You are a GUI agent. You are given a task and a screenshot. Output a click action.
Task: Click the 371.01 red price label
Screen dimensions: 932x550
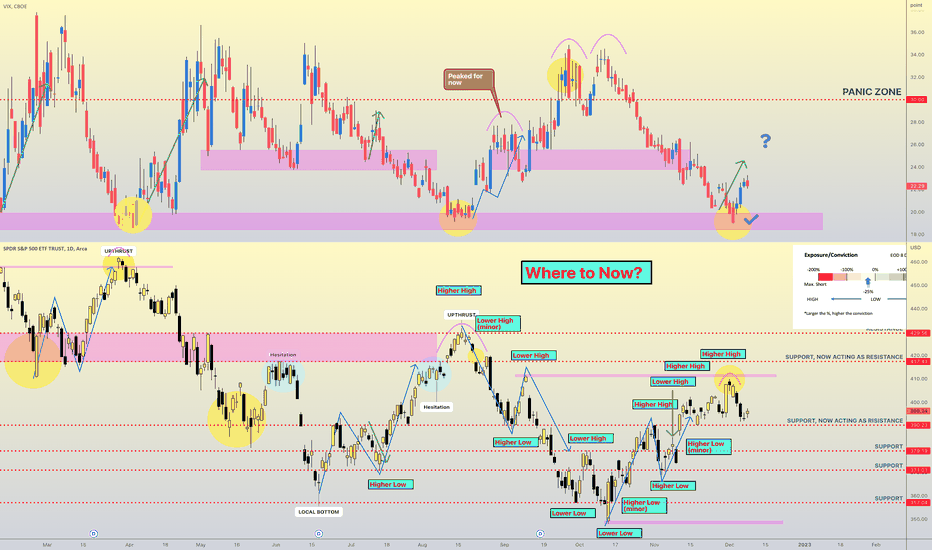[918, 470]
